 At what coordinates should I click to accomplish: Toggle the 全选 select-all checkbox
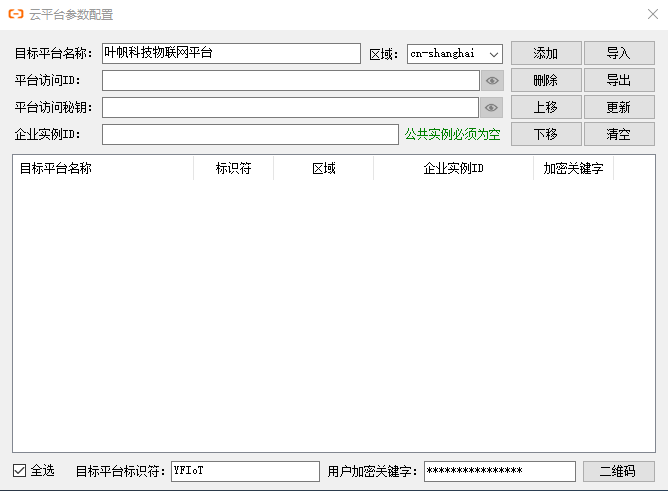[19, 471]
